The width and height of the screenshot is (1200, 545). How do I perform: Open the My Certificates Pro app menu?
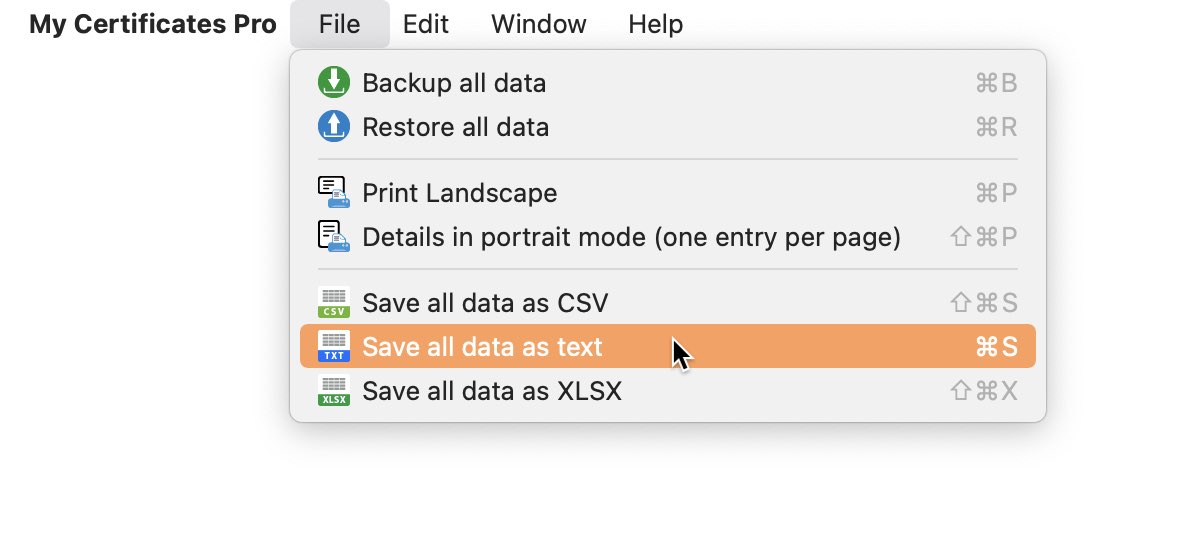[x=153, y=24]
